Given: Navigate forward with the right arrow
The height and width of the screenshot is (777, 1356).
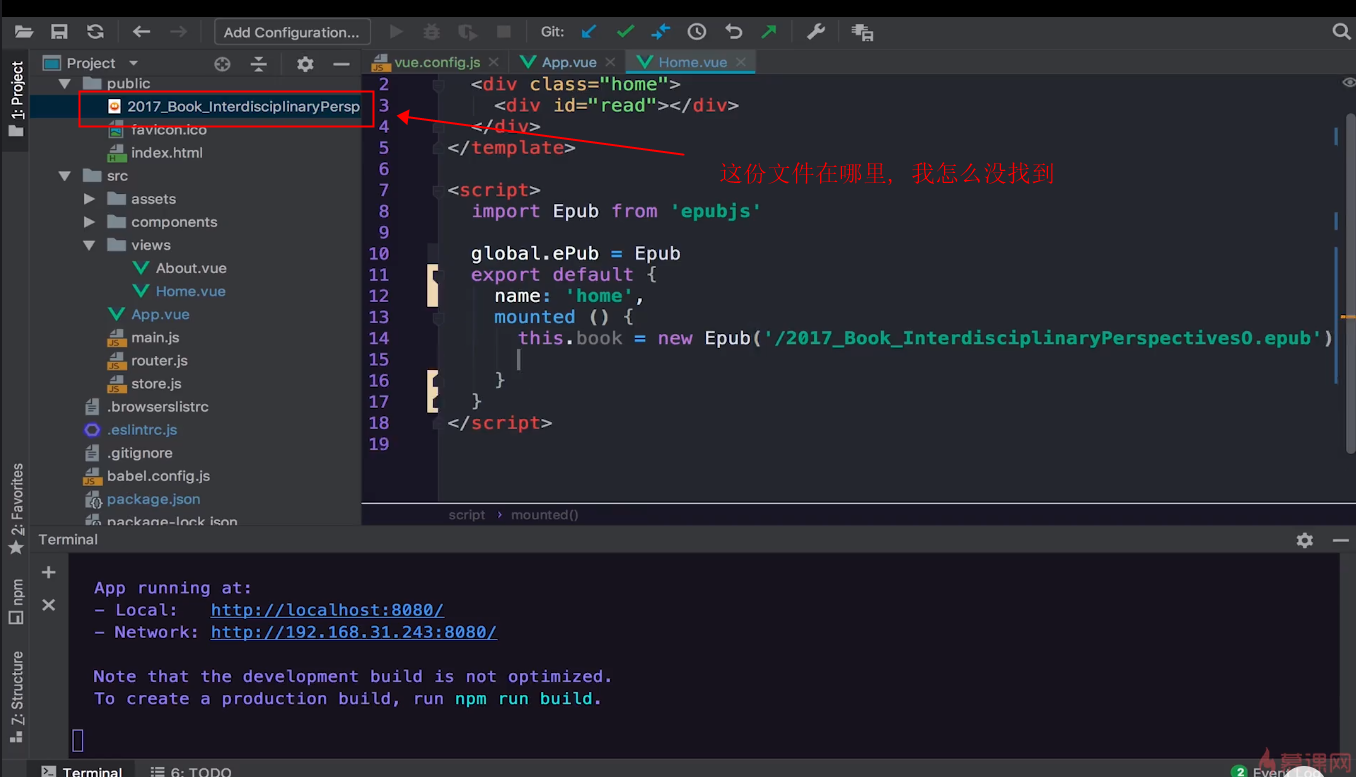Looking at the screenshot, I should pos(178,32).
